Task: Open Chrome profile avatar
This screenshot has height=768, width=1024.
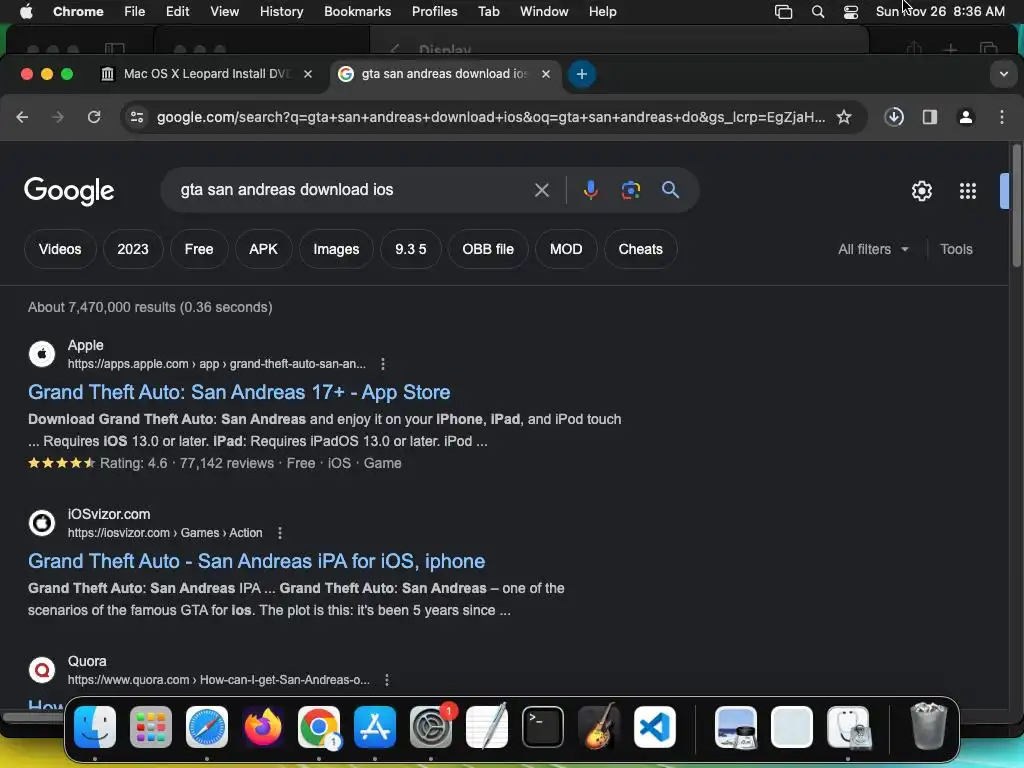Action: (966, 117)
